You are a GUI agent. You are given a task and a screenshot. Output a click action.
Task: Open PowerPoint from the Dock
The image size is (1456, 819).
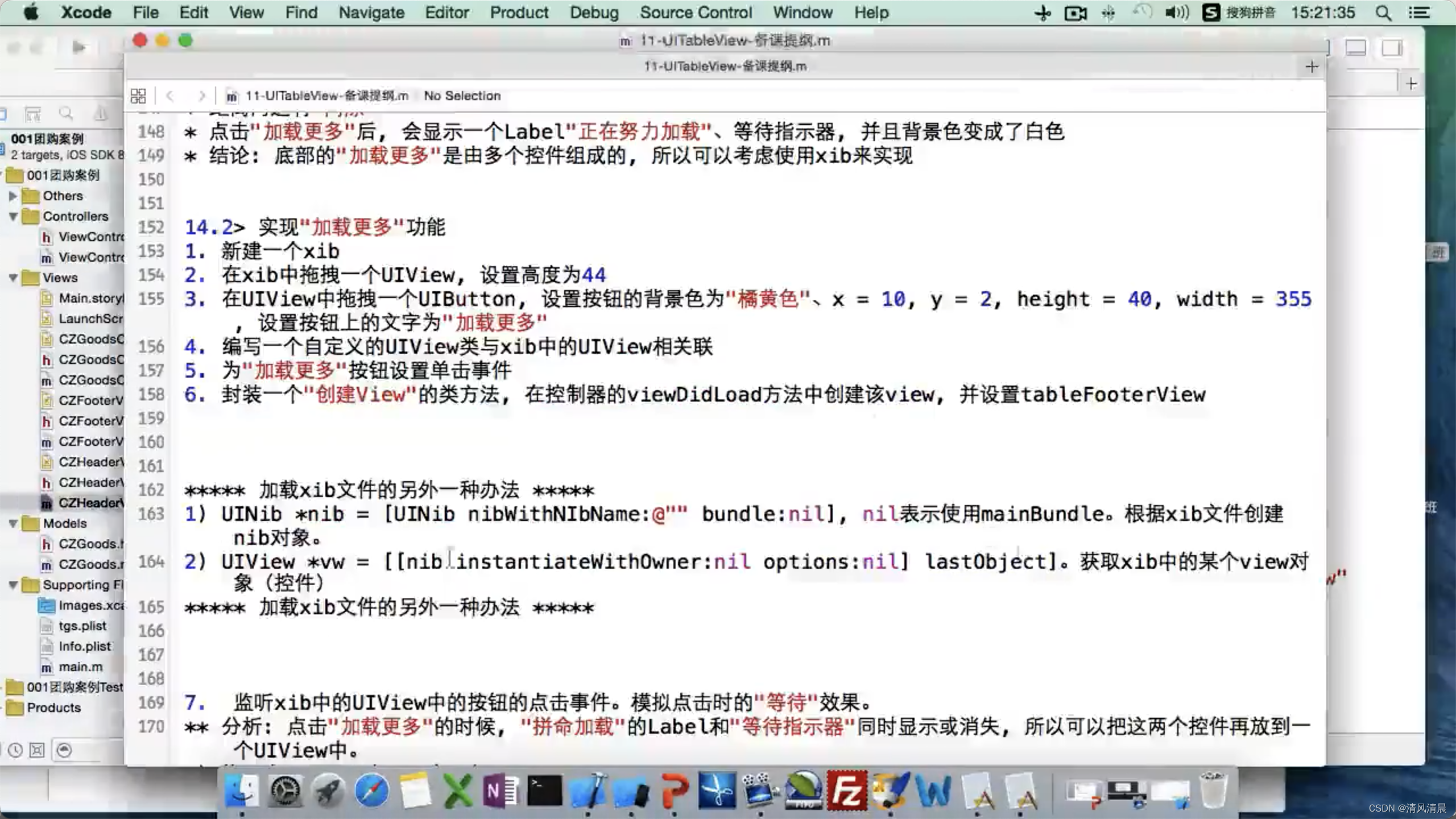[675, 791]
